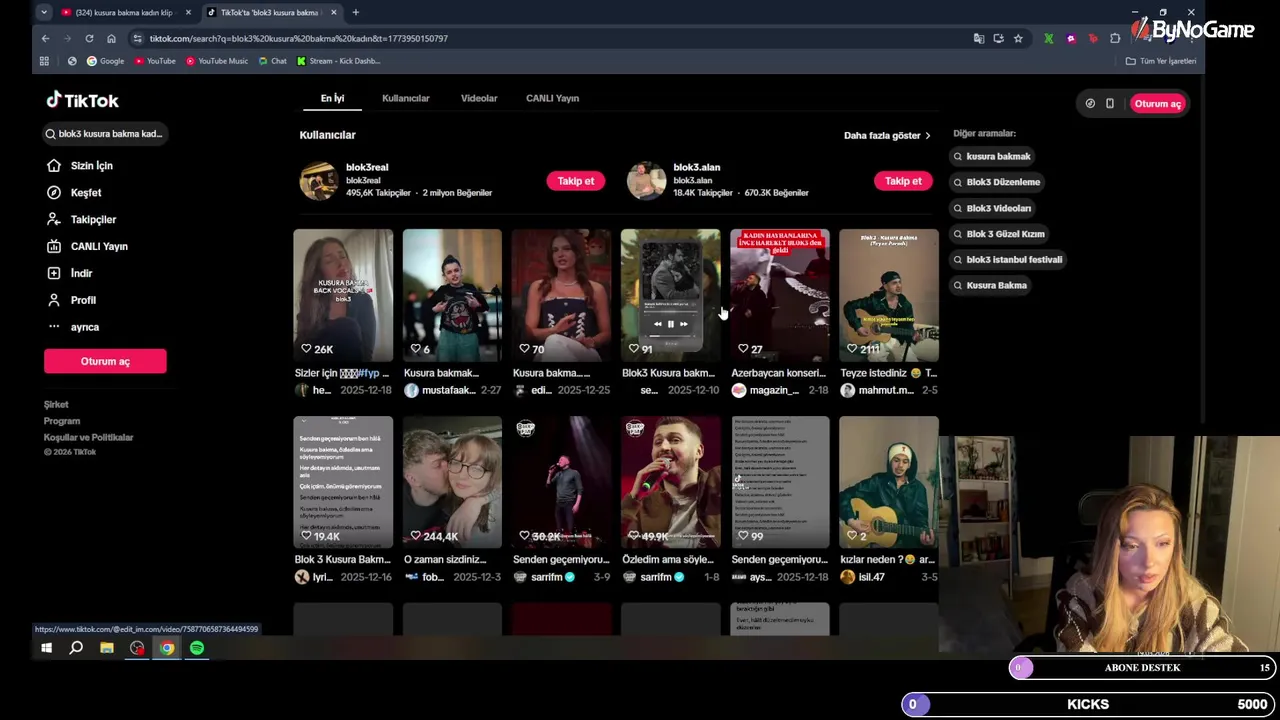The width and height of the screenshot is (1280, 720).
Task: Expand 'Daha fazla göster' users
Action: point(887,135)
